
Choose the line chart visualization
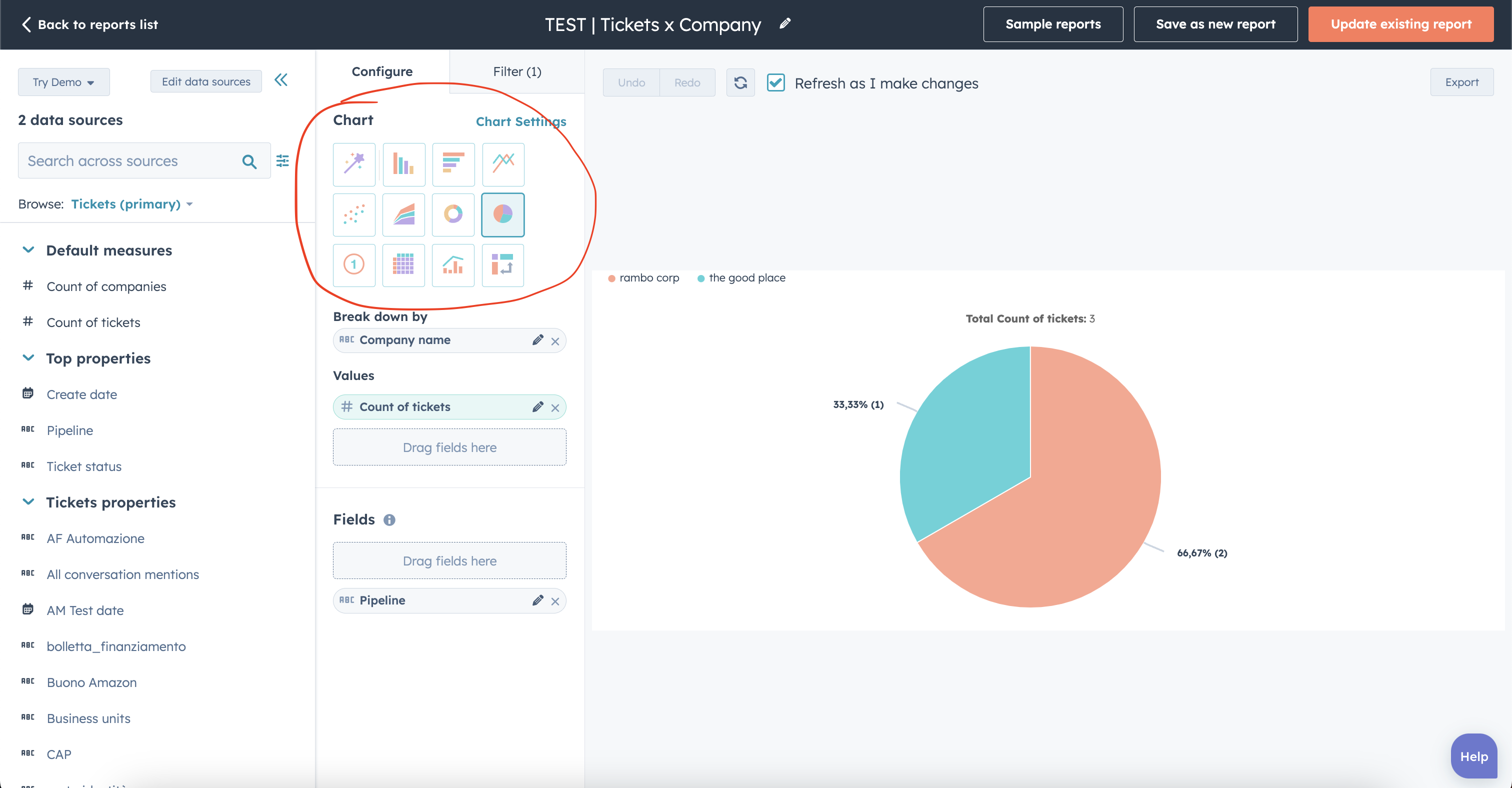[502, 164]
